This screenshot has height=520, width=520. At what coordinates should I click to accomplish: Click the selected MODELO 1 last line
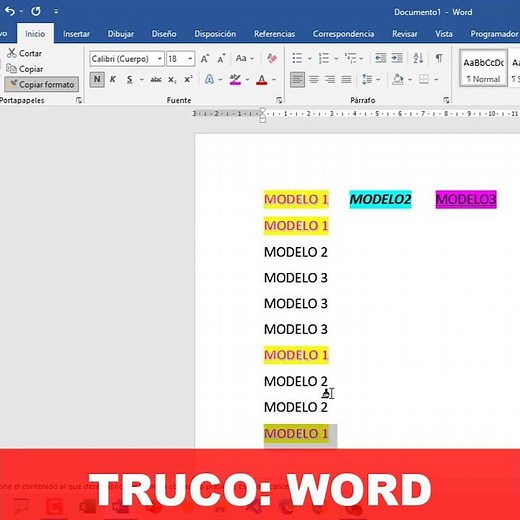coord(296,433)
